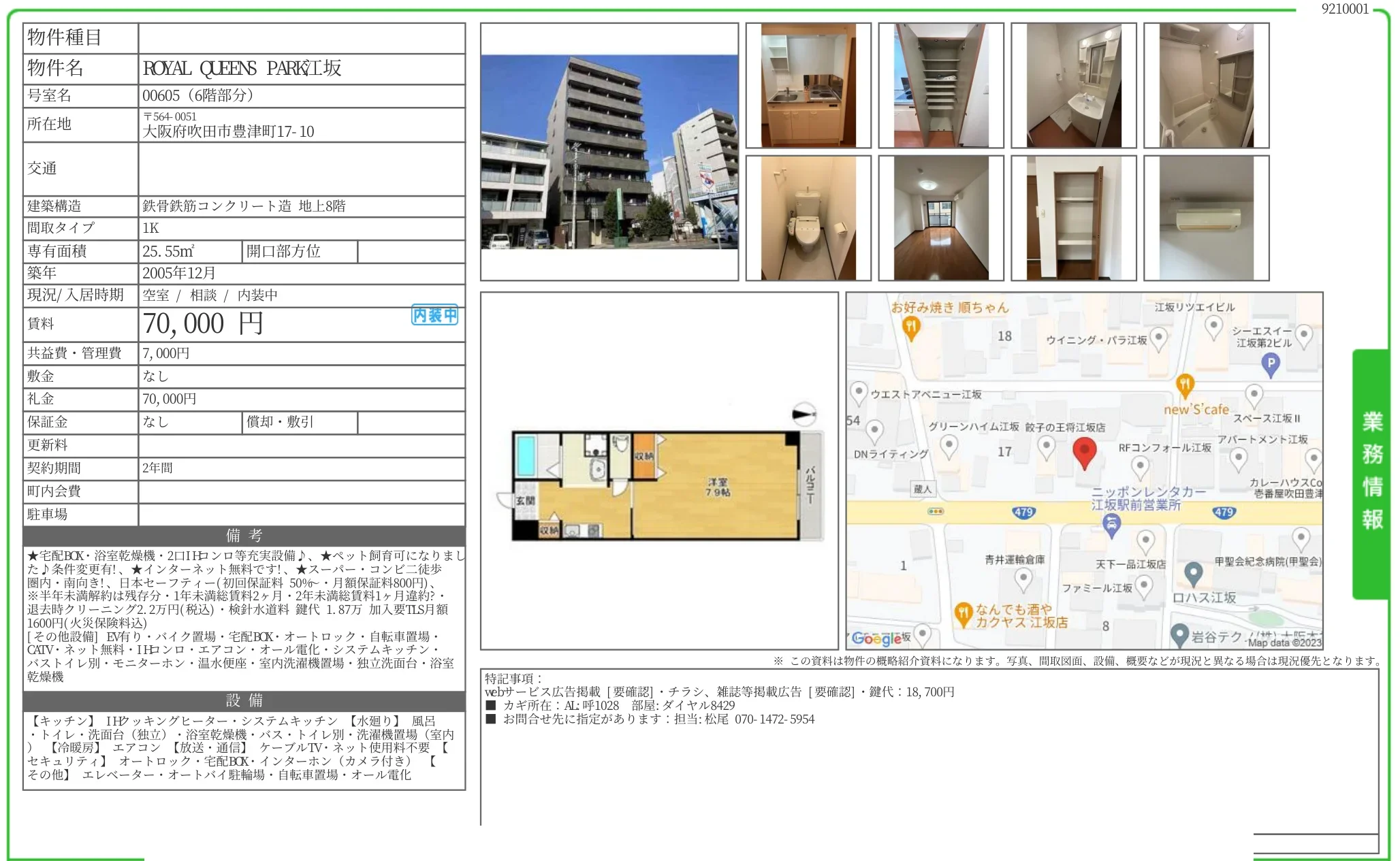Click the blue parking P marker

(1270, 364)
